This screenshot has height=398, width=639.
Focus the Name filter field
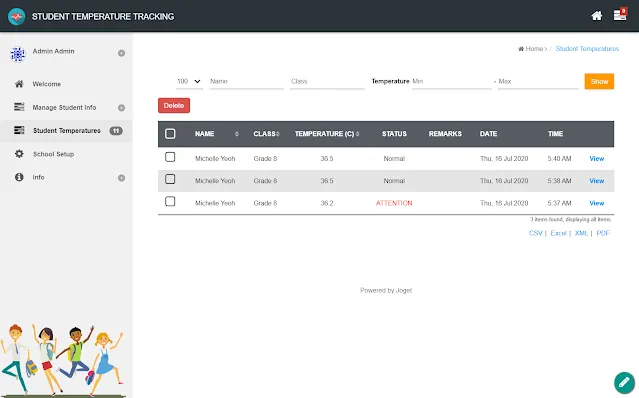coord(247,81)
